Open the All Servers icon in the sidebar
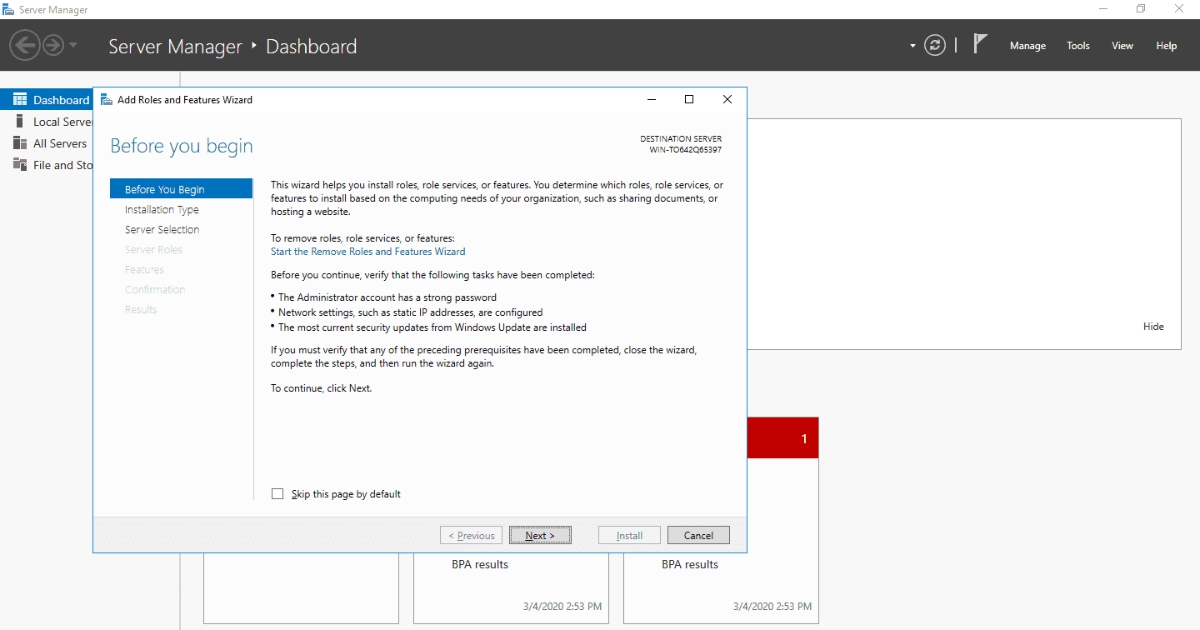 (18, 143)
